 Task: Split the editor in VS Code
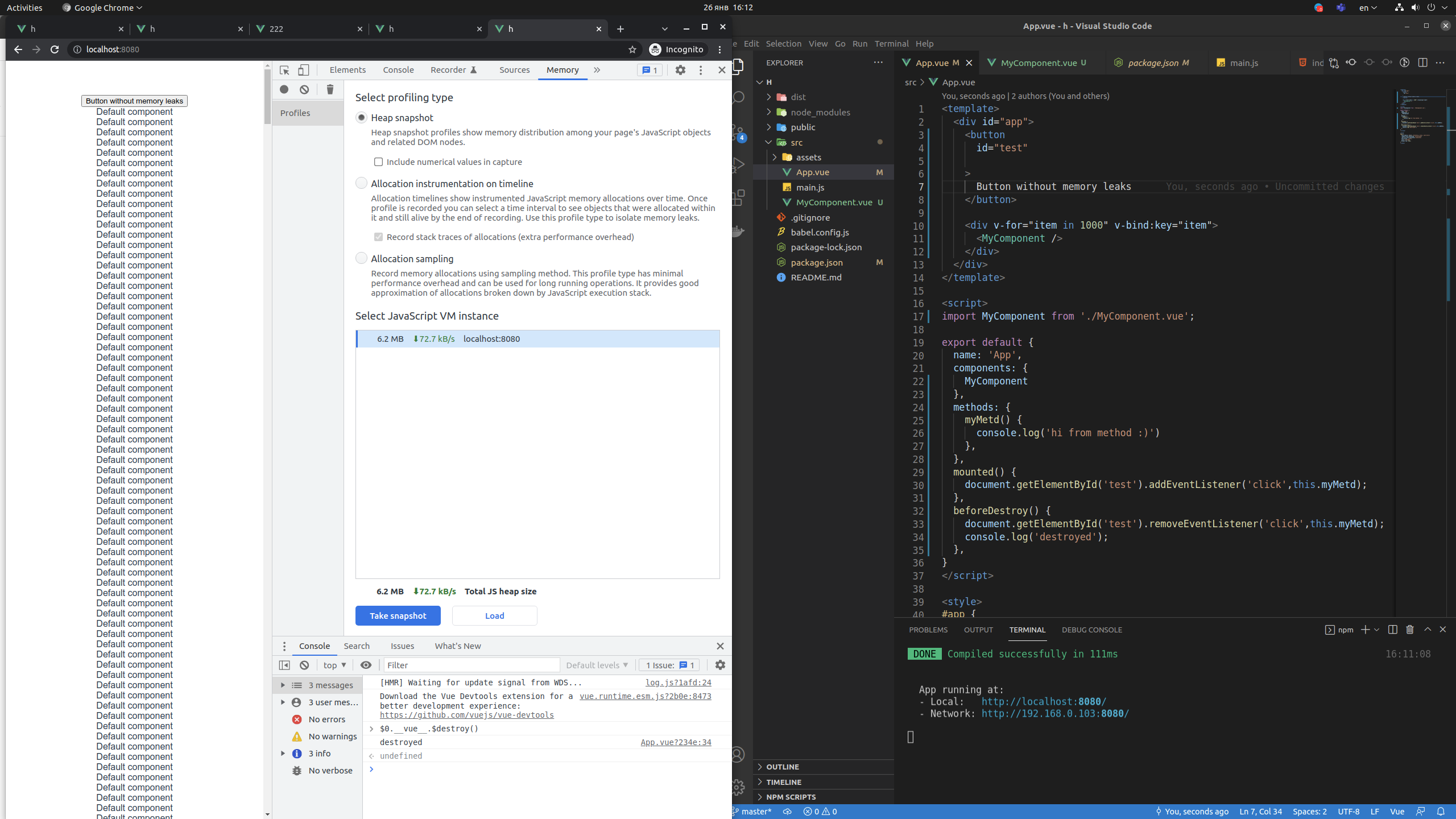click(1422, 63)
